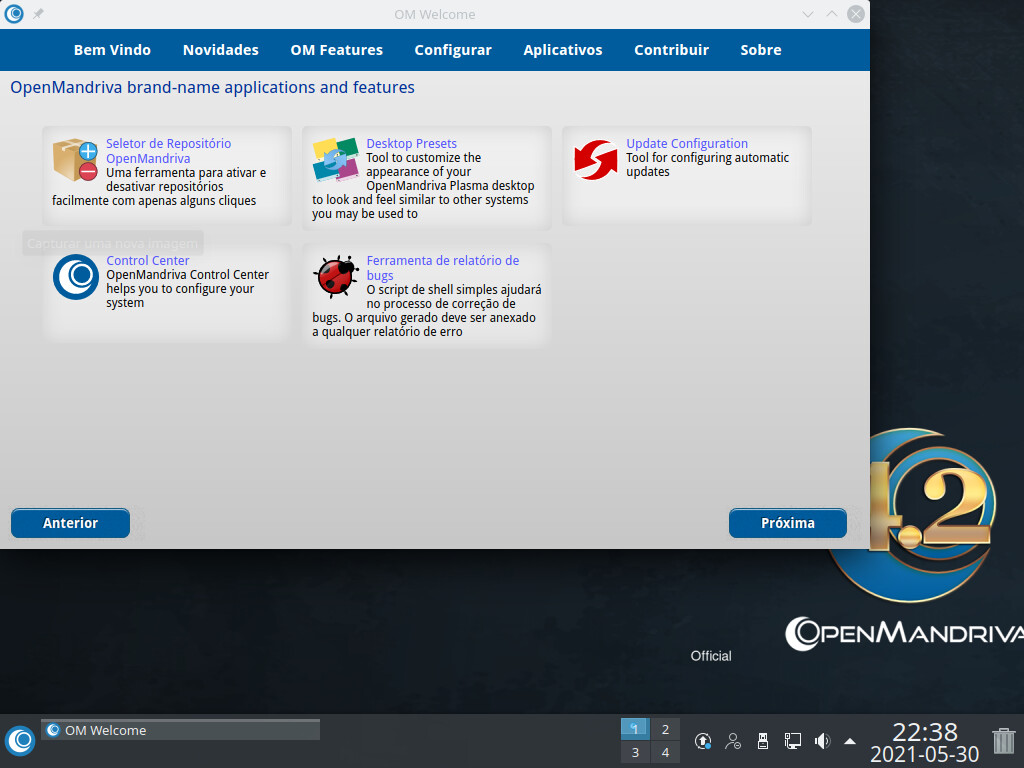Screen dimensions: 1024x768
Task: Click the text "Uma ferramenta para ativar e desativar repositórios"
Action: click(x=186, y=180)
